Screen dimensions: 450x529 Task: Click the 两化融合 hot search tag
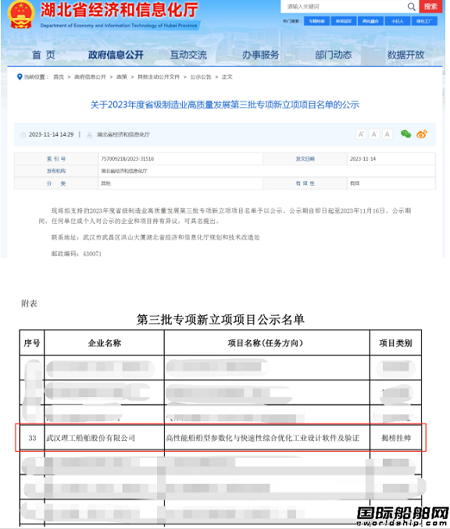coord(370,21)
